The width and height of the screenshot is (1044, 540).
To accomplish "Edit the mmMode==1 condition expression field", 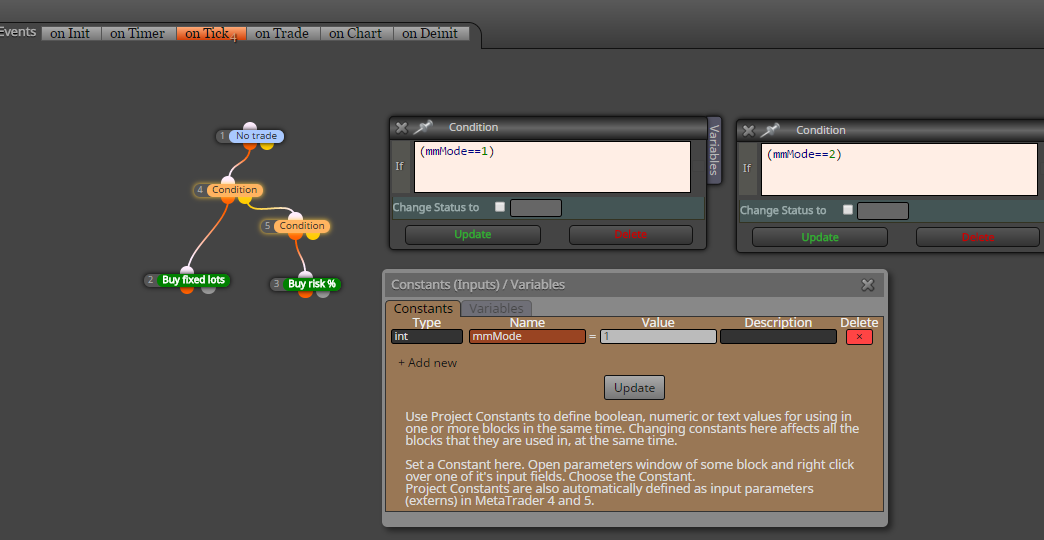I will pos(553,167).
